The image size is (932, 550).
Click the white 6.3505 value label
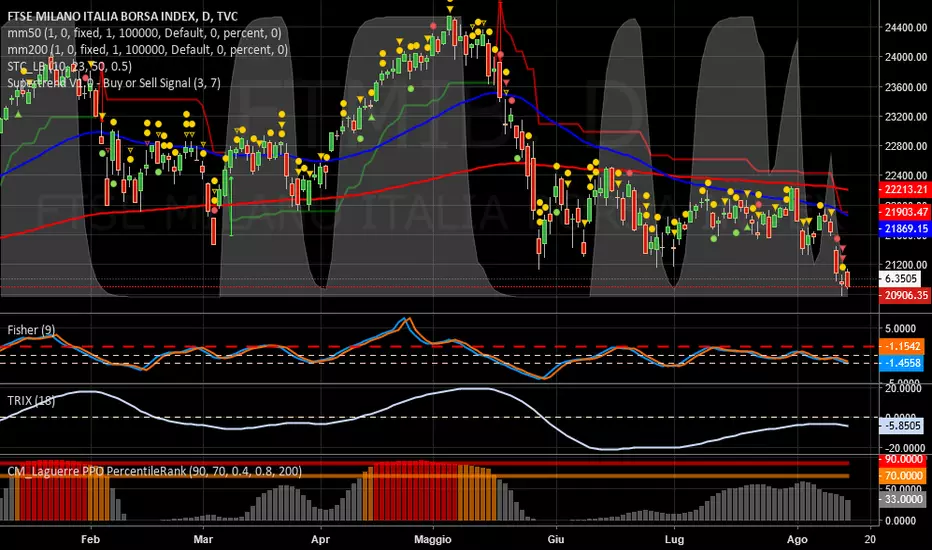[x=901, y=278]
